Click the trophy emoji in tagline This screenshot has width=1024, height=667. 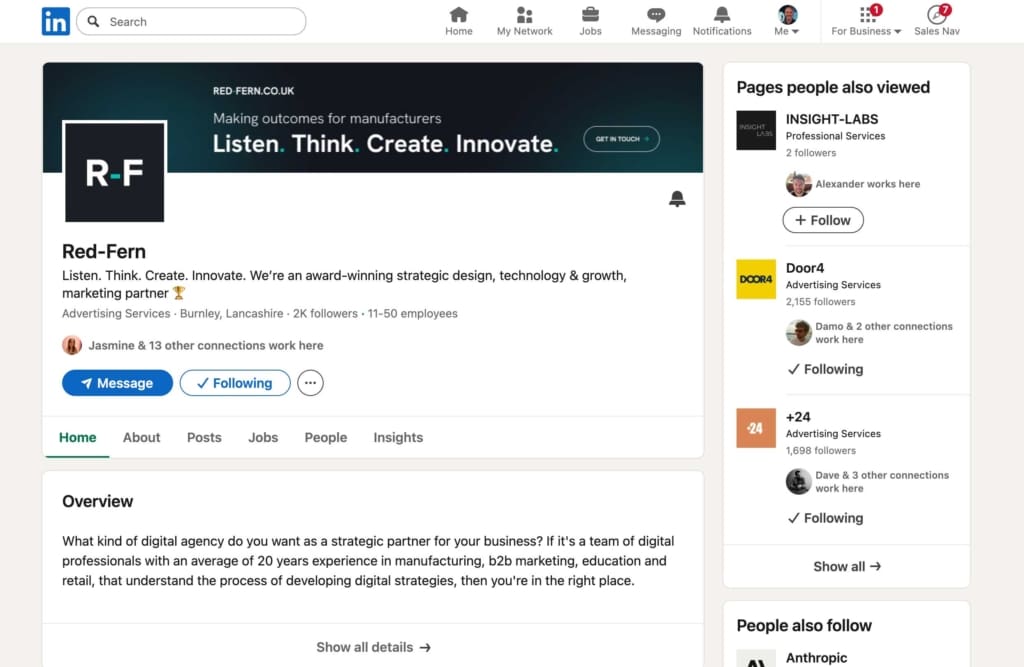[179, 293]
